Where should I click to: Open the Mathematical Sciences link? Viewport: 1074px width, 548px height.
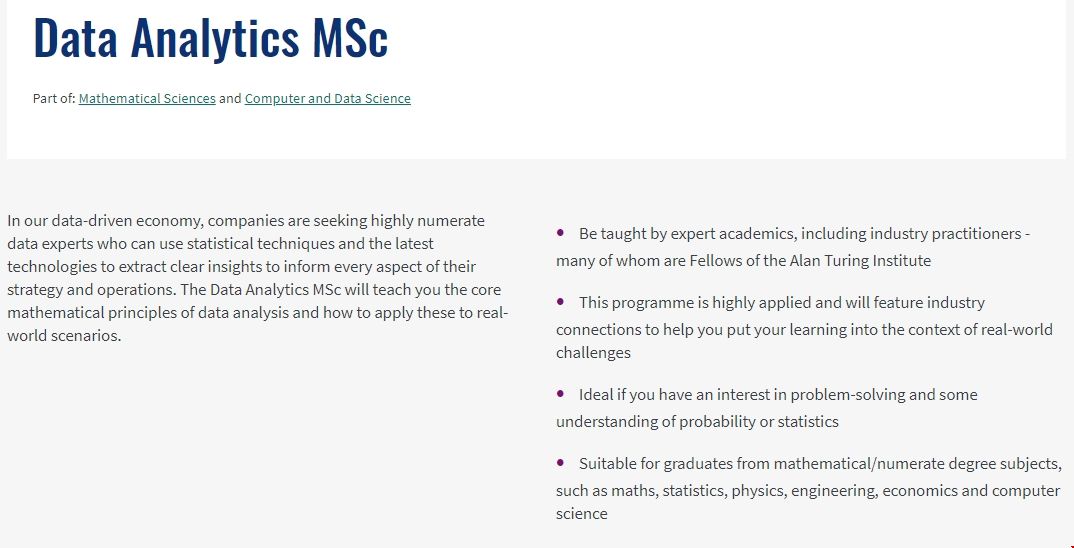[x=147, y=98]
